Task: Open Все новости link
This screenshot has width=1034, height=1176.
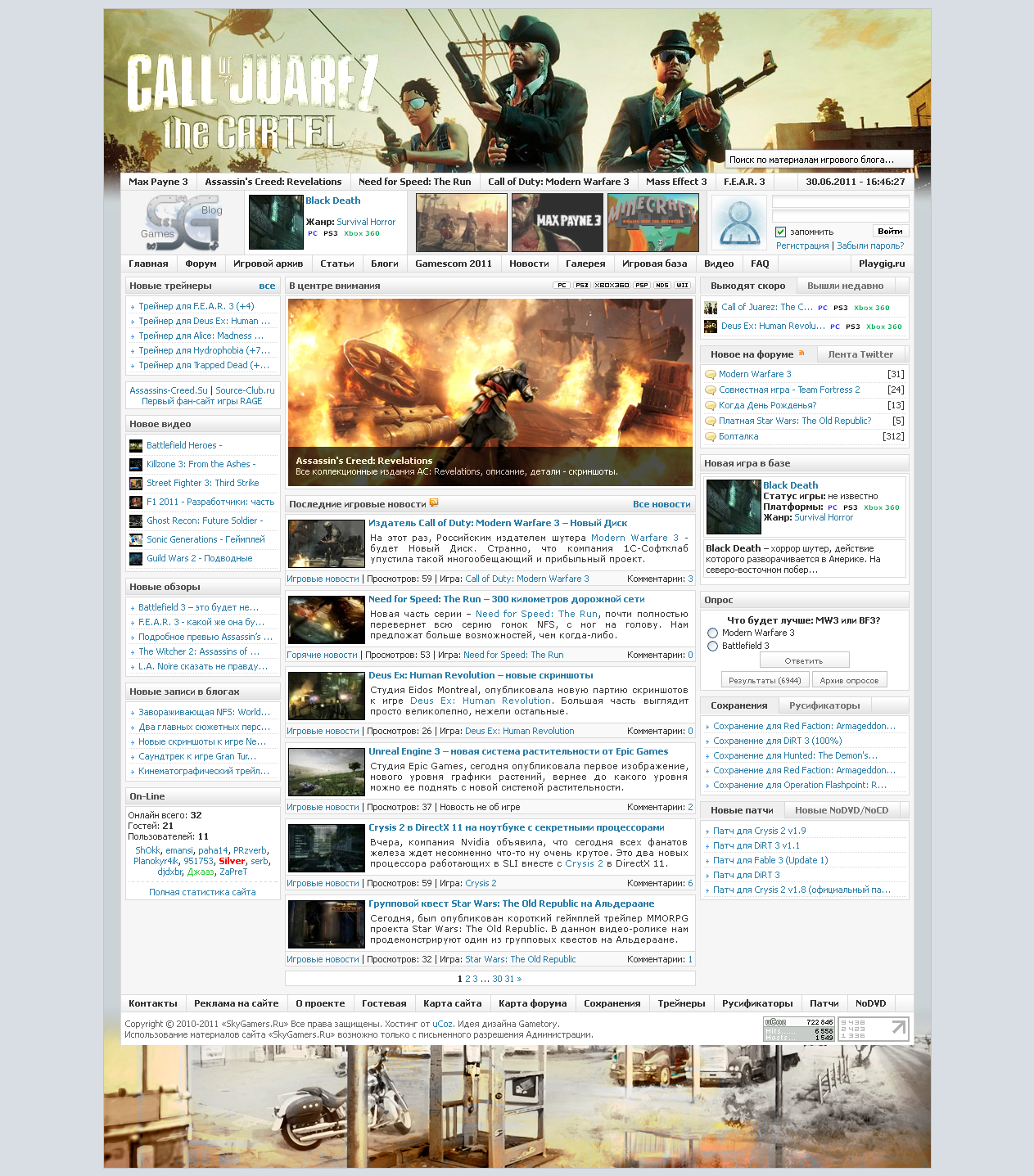Action: click(661, 504)
